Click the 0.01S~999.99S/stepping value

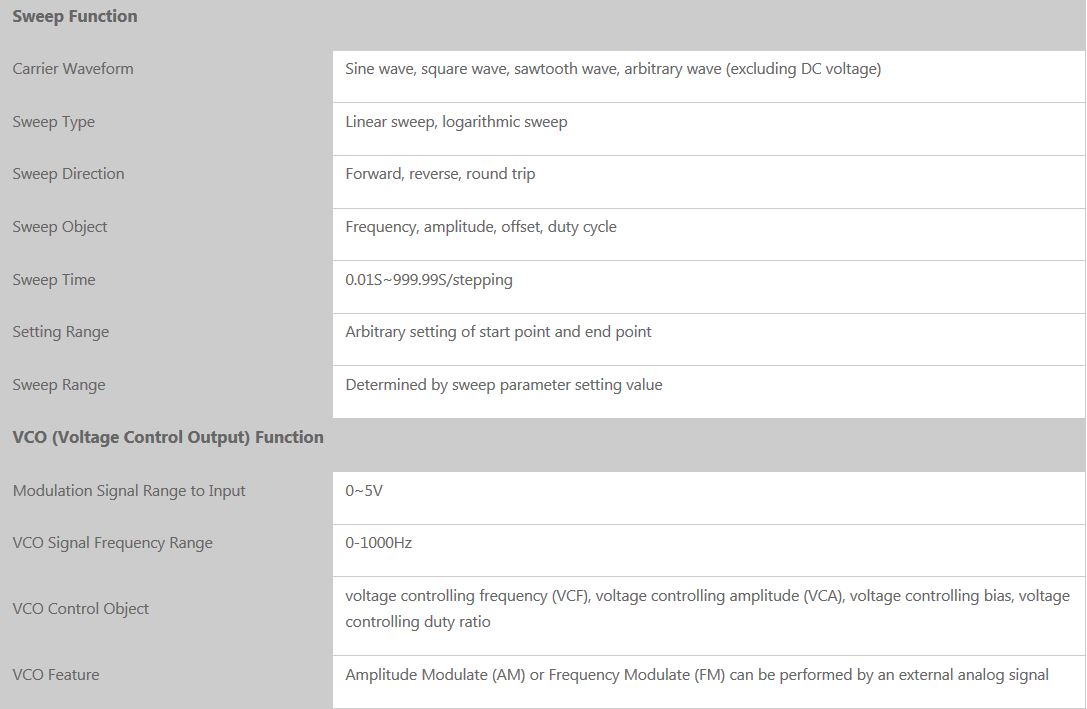click(x=429, y=280)
